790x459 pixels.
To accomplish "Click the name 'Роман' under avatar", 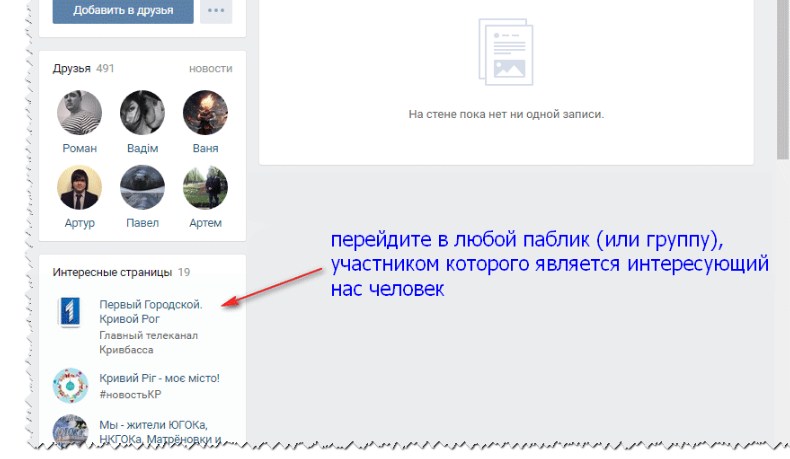I will 80,148.
